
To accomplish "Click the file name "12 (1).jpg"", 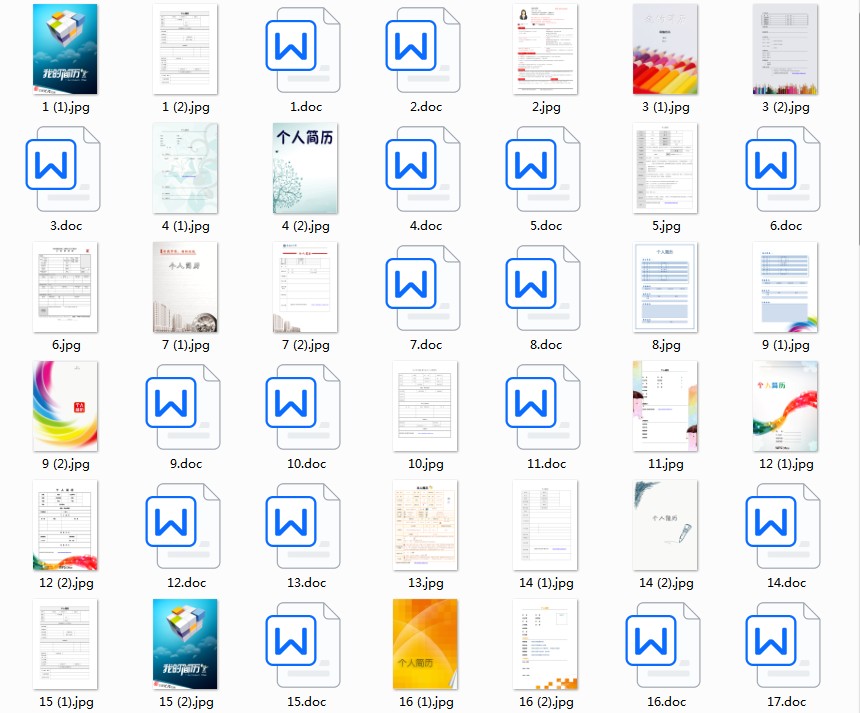I will click(786, 464).
